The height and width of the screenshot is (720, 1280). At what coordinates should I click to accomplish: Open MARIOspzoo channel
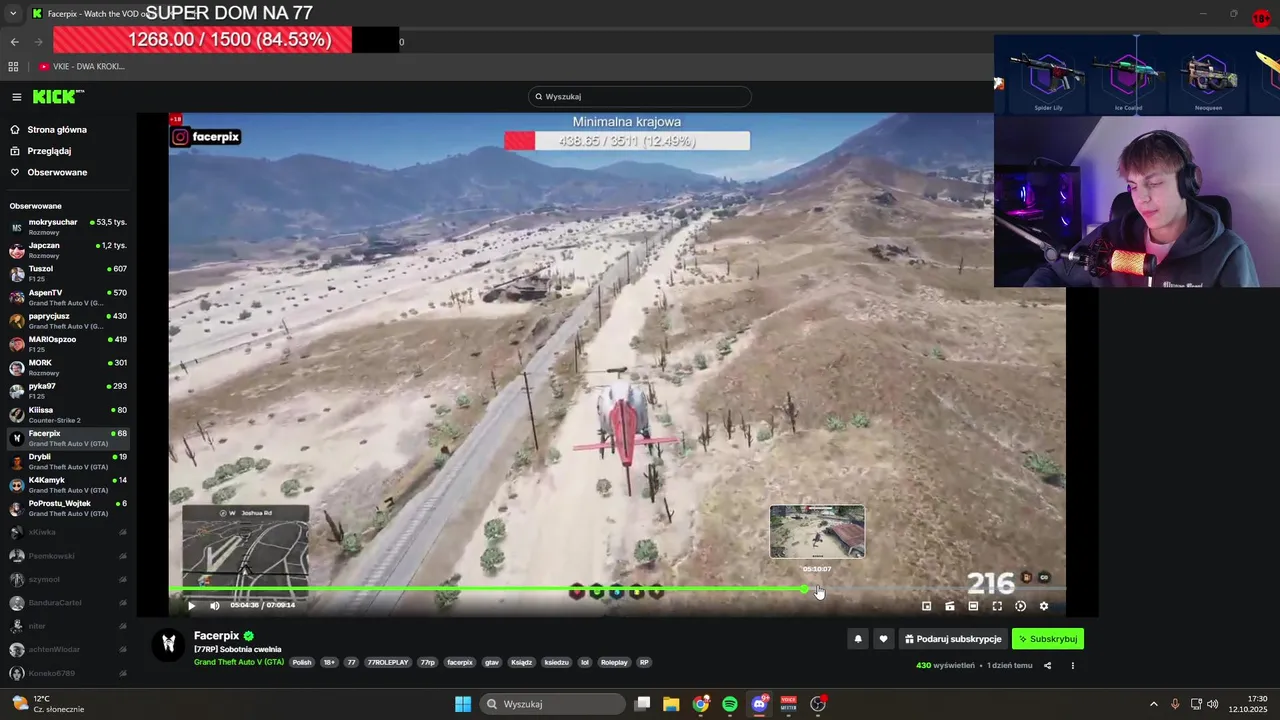(x=68, y=344)
